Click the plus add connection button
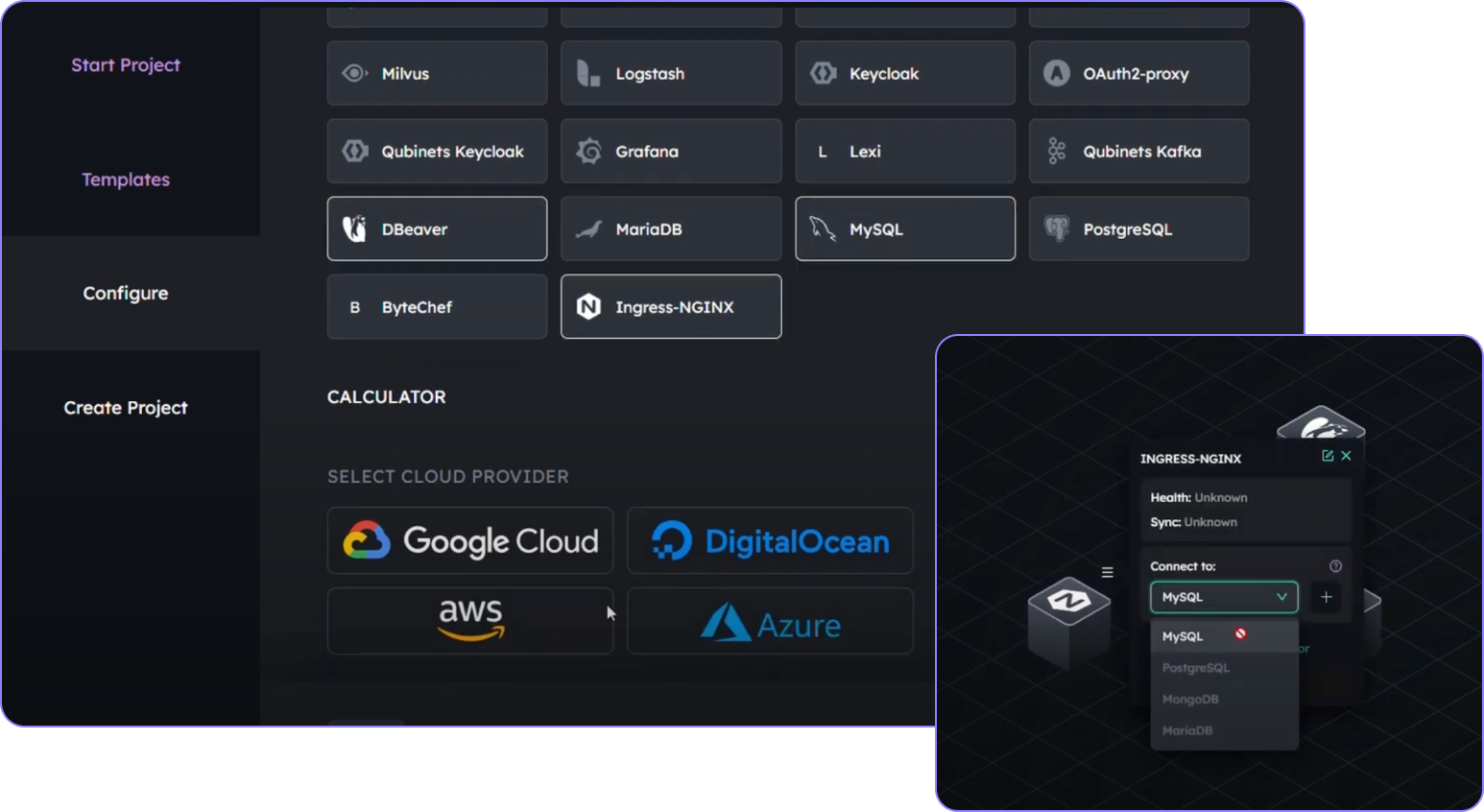1484x812 pixels. (1327, 597)
